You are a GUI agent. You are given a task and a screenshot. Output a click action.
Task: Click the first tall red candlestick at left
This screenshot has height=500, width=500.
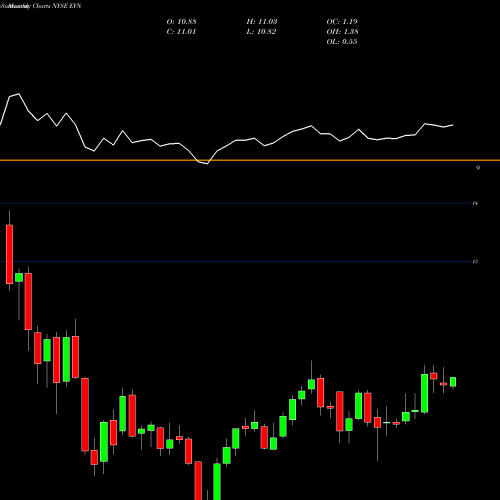(x=9, y=254)
